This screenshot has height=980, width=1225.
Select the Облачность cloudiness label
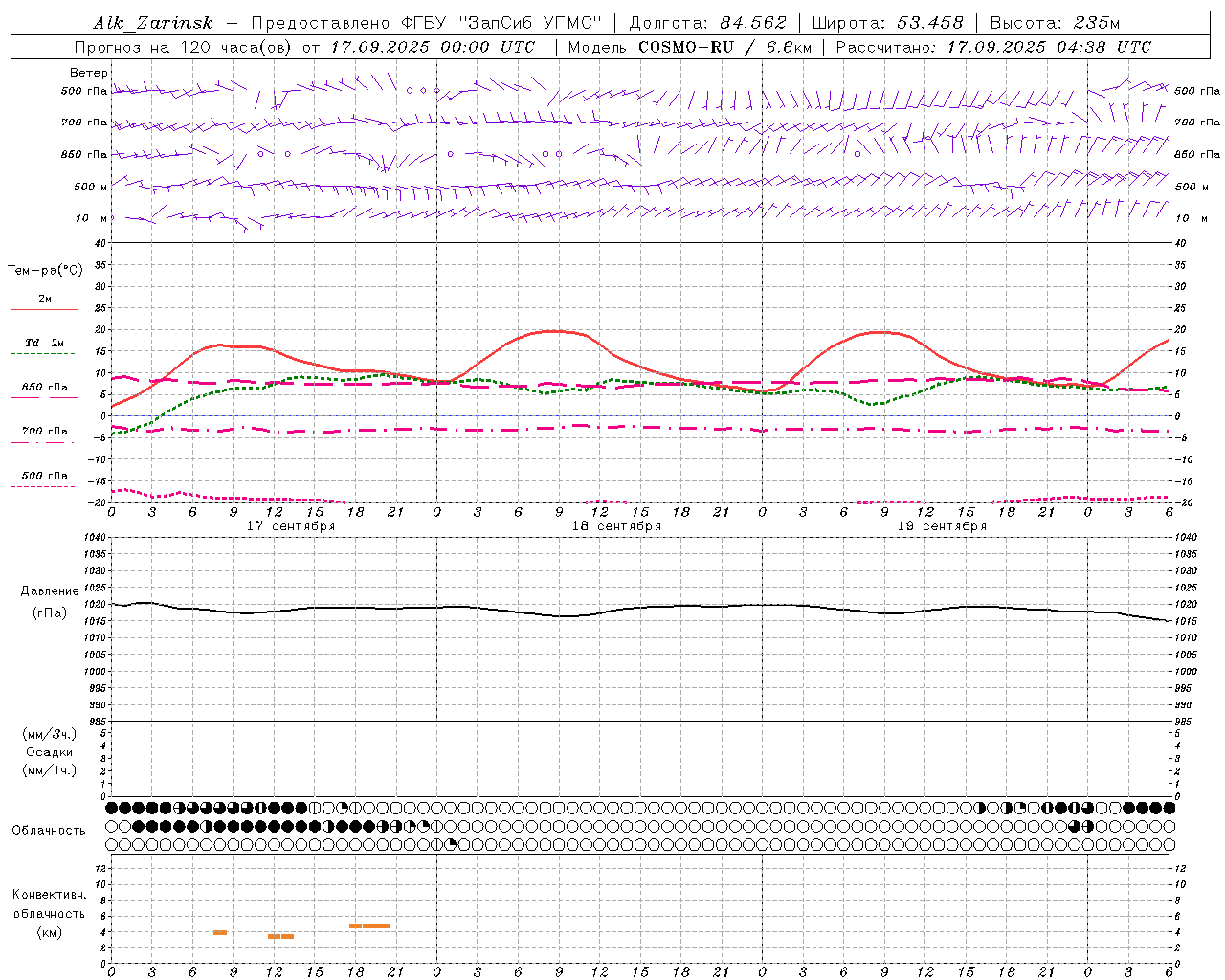[x=49, y=830]
